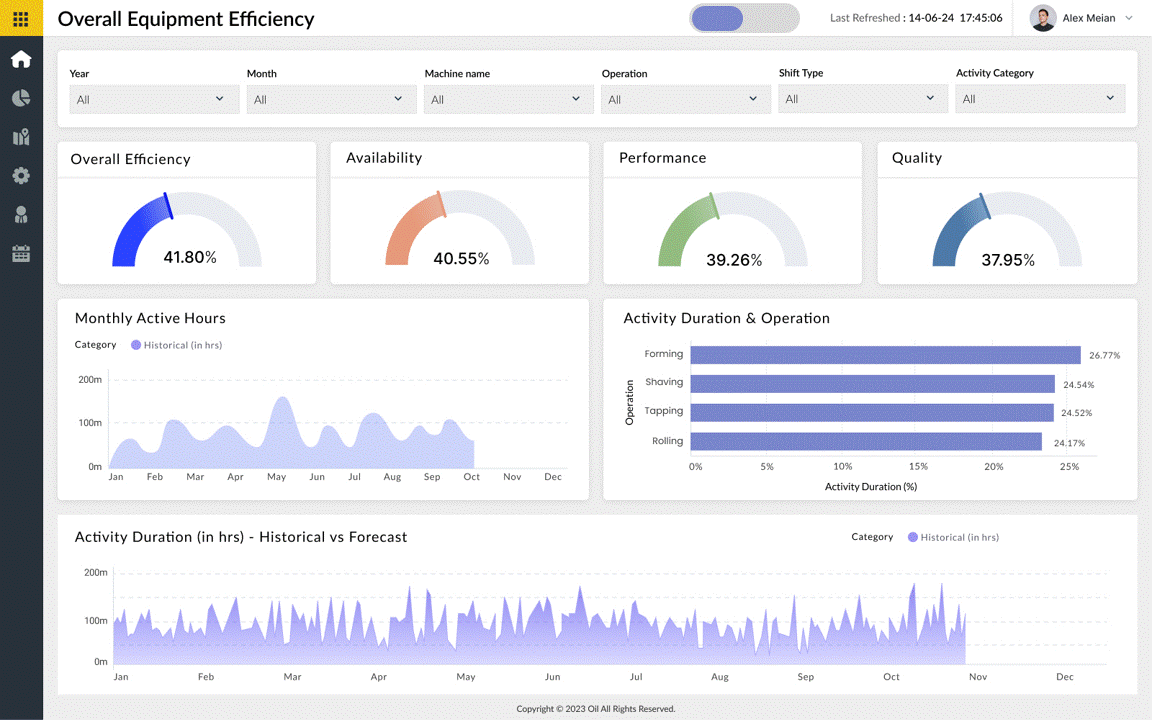The width and height of the screenshot is (1152, 720).
Task: Click the Forming bar in the chart
Action: click(885, 355)
